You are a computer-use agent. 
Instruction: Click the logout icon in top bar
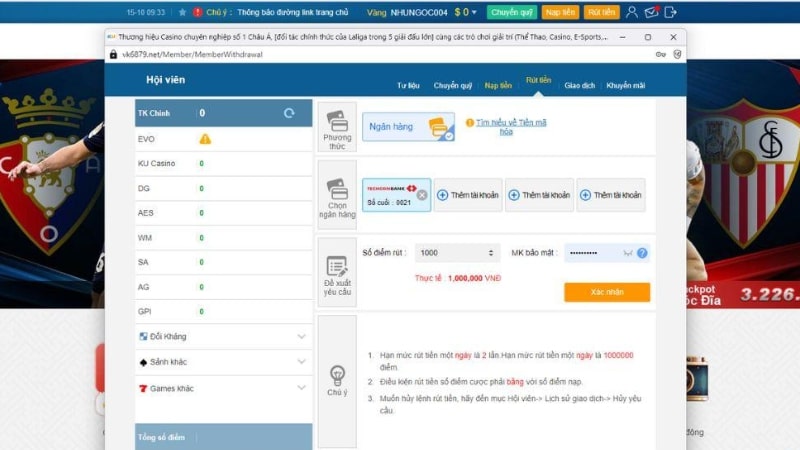671,12
